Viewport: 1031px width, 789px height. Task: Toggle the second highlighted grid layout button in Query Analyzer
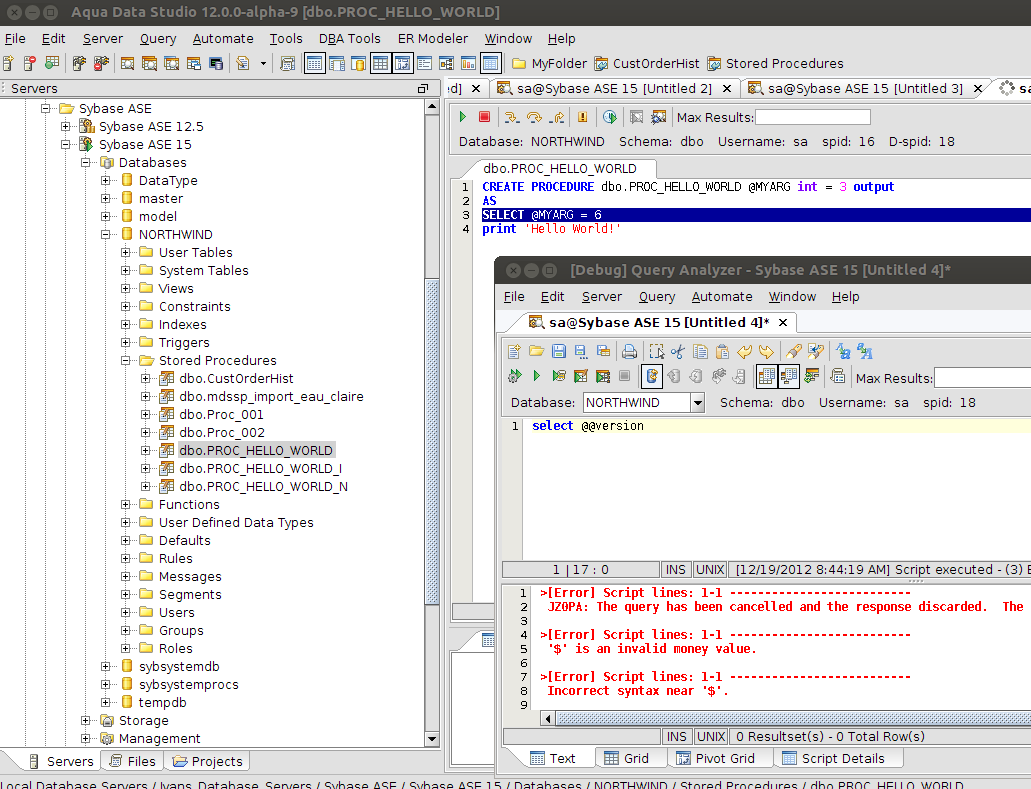click(788, 375)
